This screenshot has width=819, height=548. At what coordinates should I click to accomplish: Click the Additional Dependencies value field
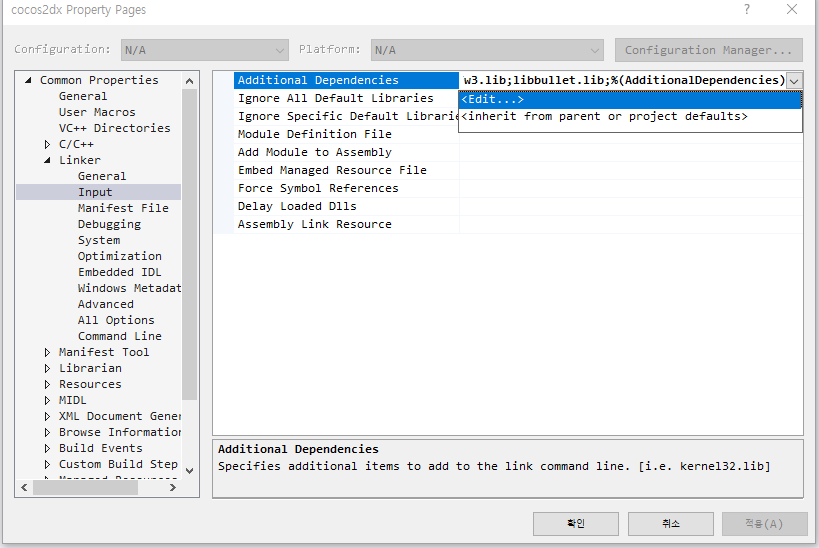[623, 80]
